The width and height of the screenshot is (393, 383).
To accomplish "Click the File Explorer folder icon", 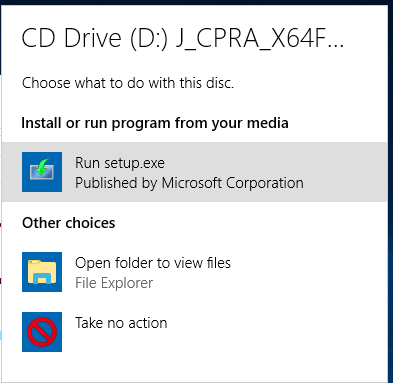I will 42,272.
